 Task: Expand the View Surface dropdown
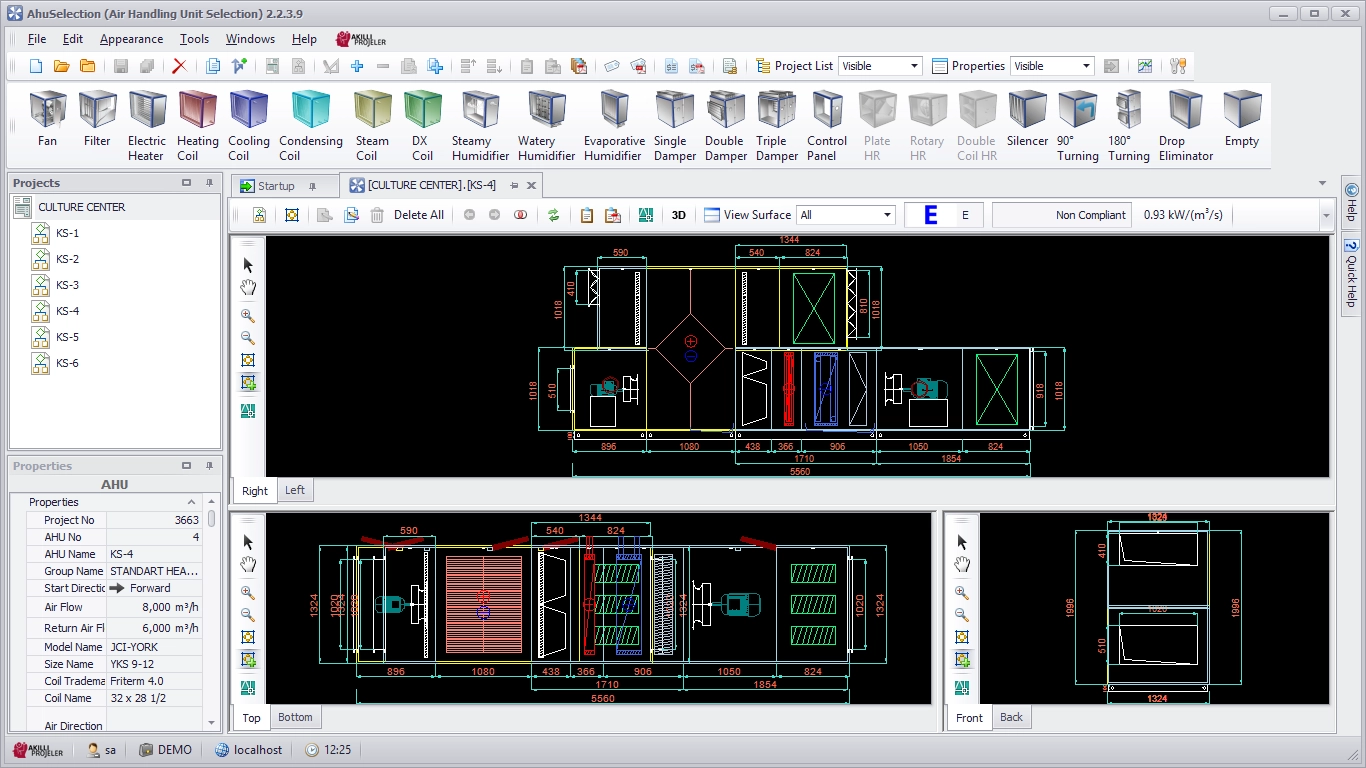(845, 215)
